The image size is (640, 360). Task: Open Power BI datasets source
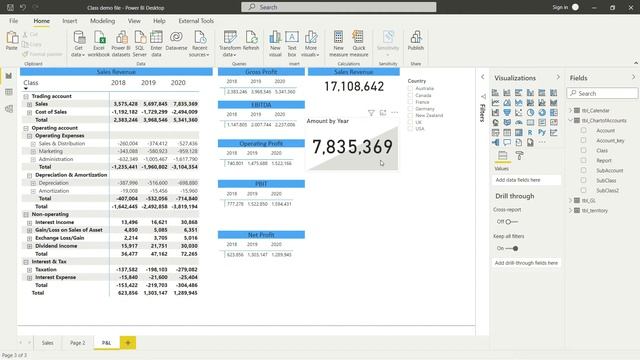(x=121, y=43)
